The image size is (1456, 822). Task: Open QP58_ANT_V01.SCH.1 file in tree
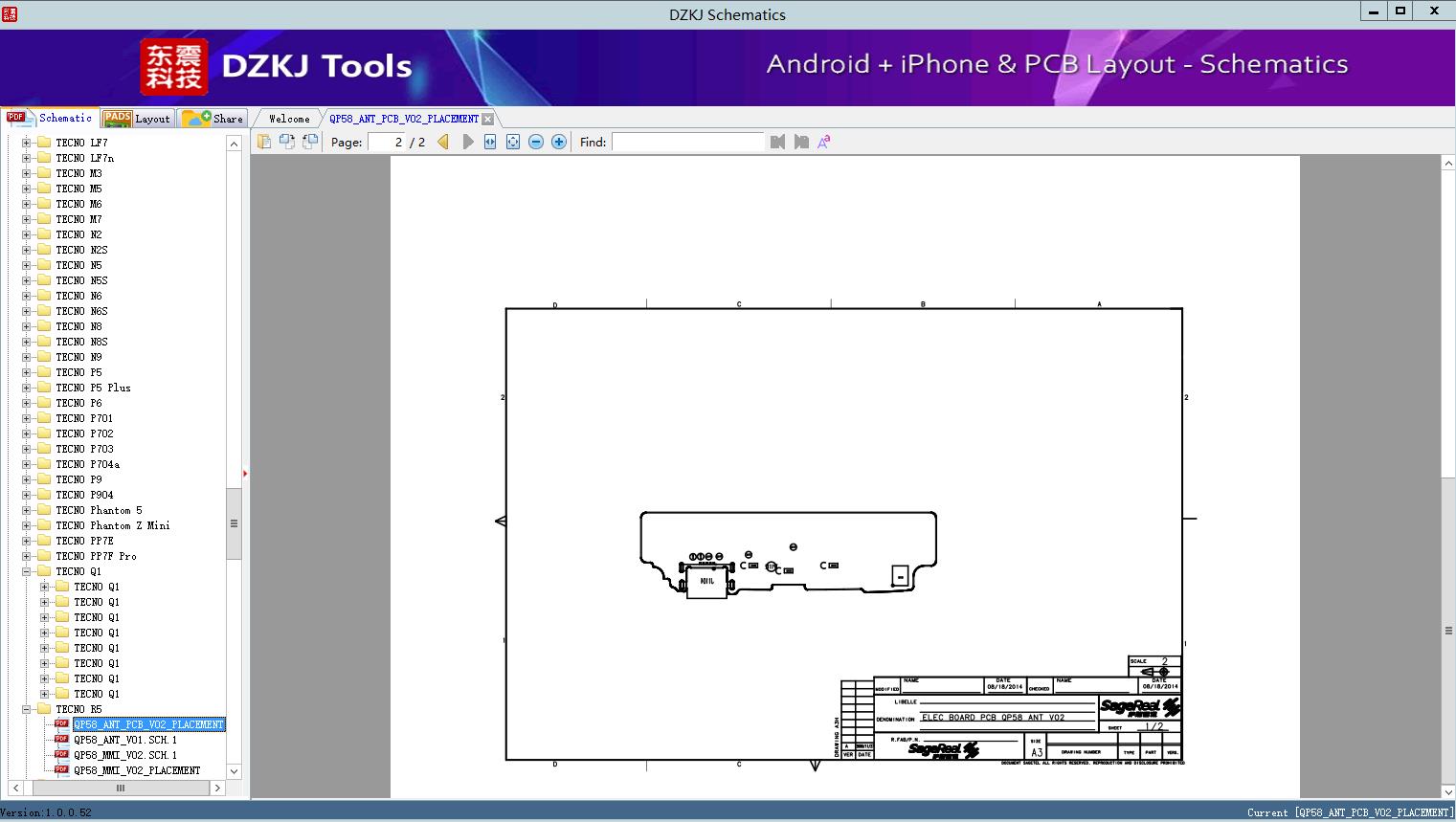125,740
